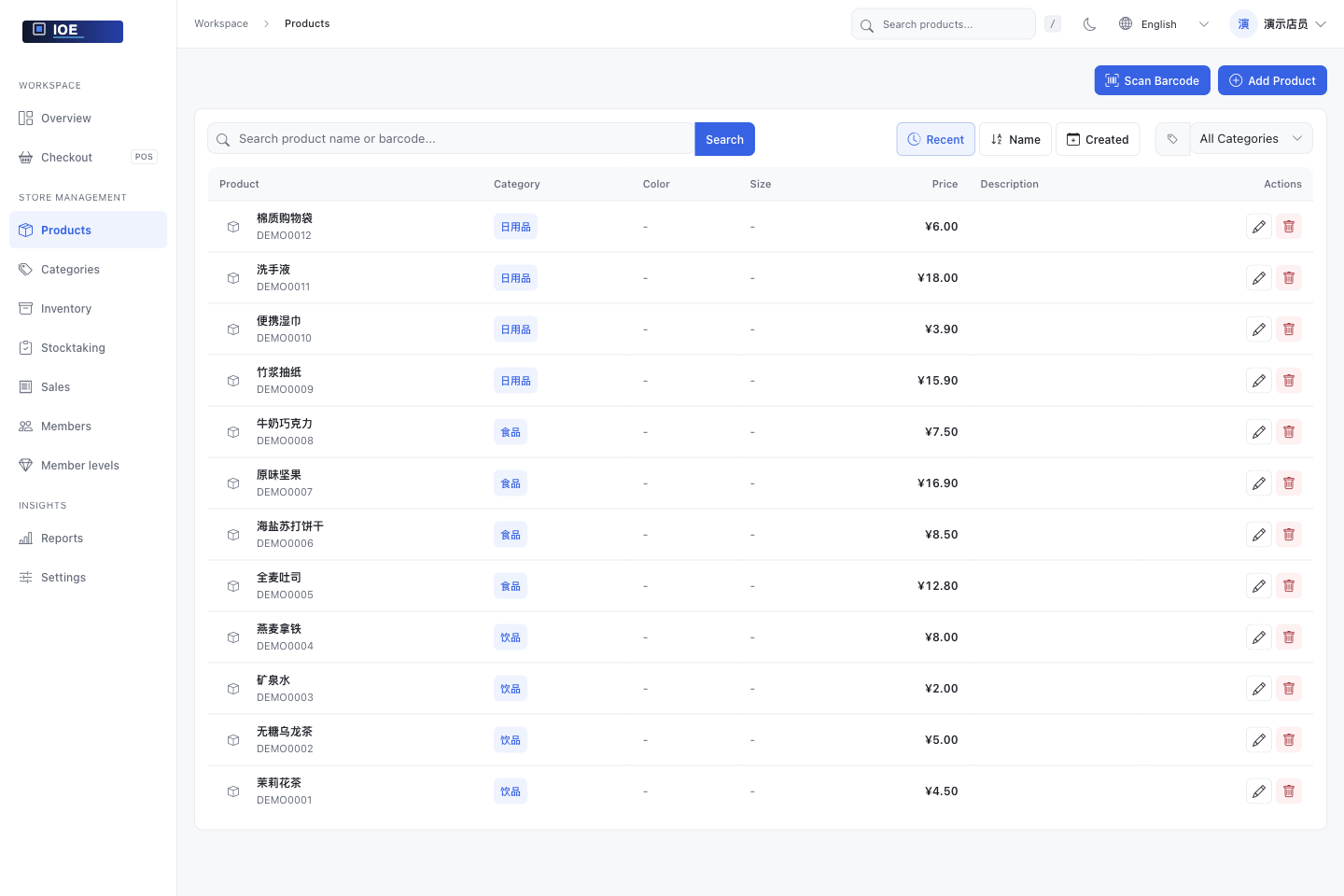Click the tag icon beside All Categories
The height and width of the screenshot is (896, 1344).
(x=1172, y=139)
